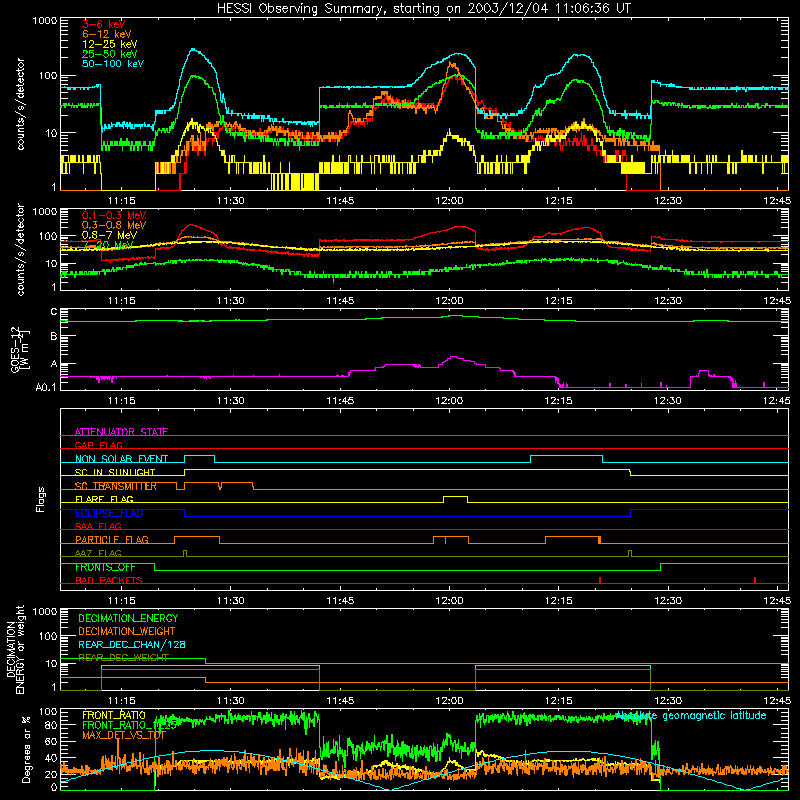This screenshot has height=800, width=800.
Task: Click the GOES-12 vertical axis label
Action: 19,349
